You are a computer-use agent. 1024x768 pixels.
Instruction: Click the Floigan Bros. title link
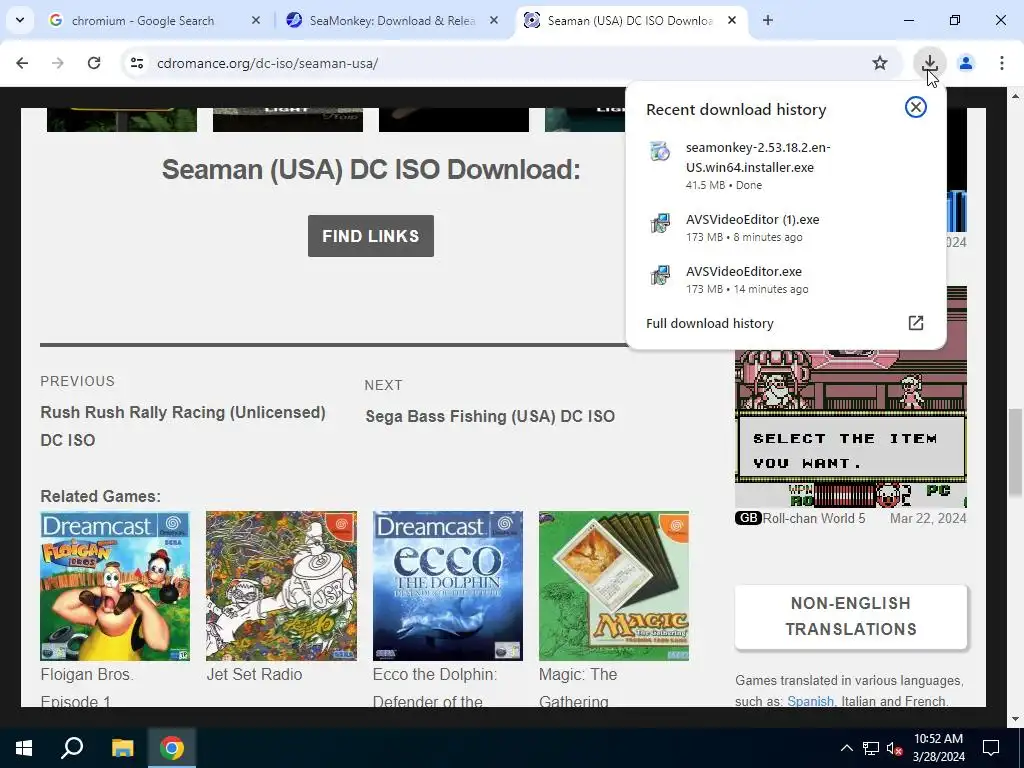click(87, 687)
